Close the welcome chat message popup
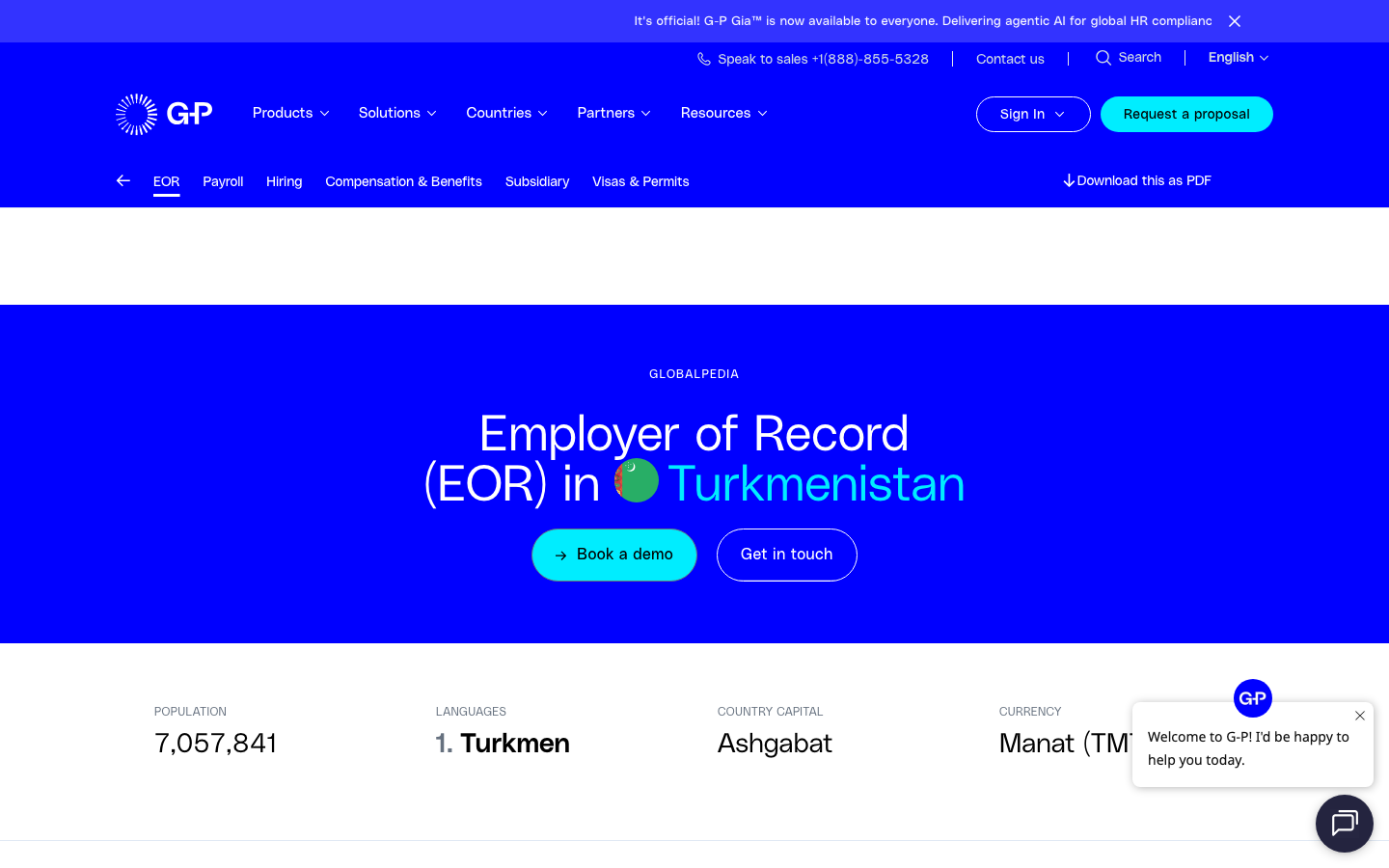Image resolution: width=1389 pixels, height=868 pixels. (x=1360, y=716)
